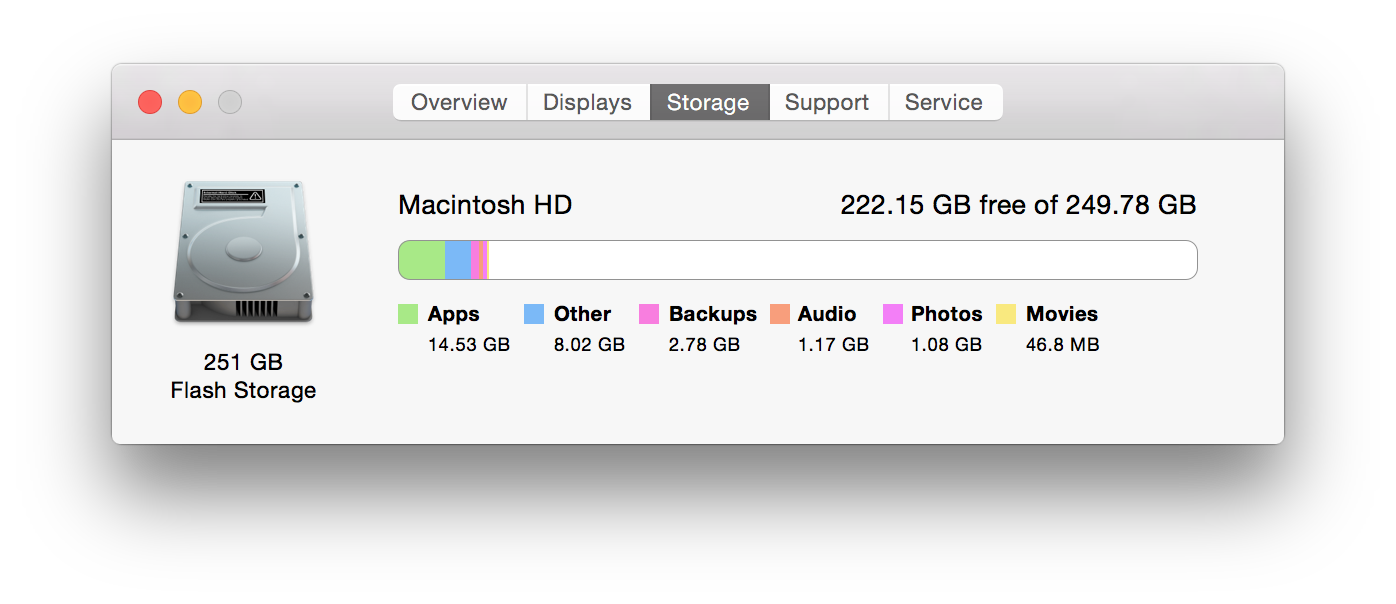Go to the Support tab

pyautogui.click(x=827, y=102)
